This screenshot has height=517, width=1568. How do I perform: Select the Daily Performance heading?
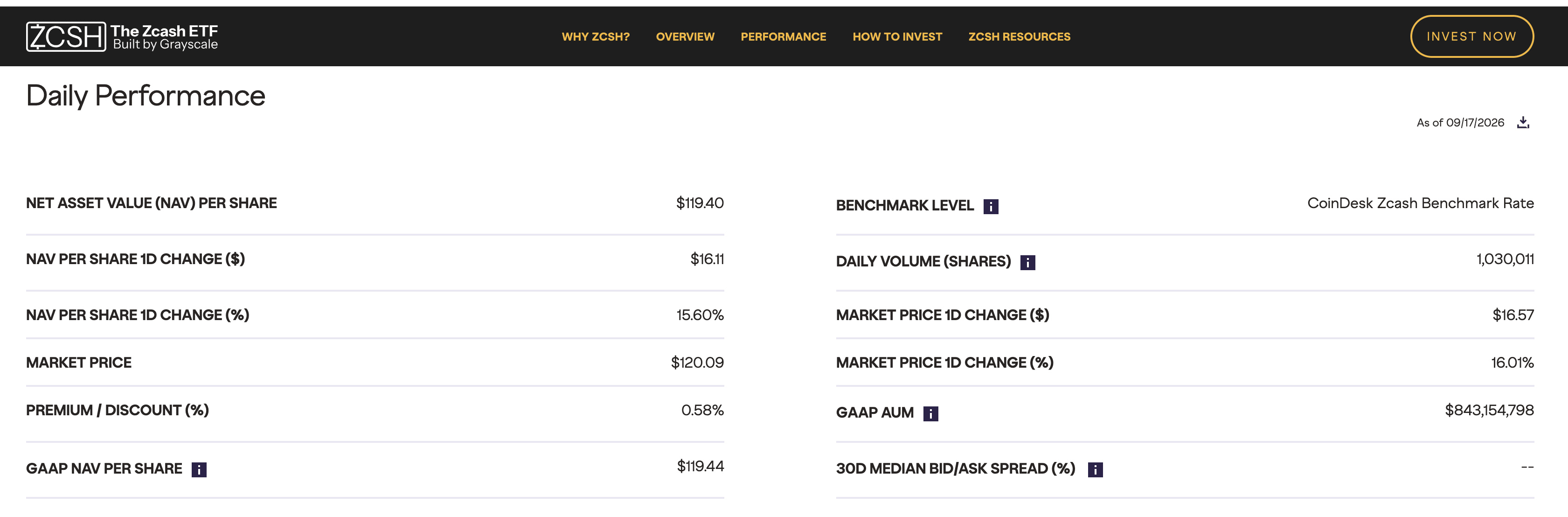[x=146, y=96]
